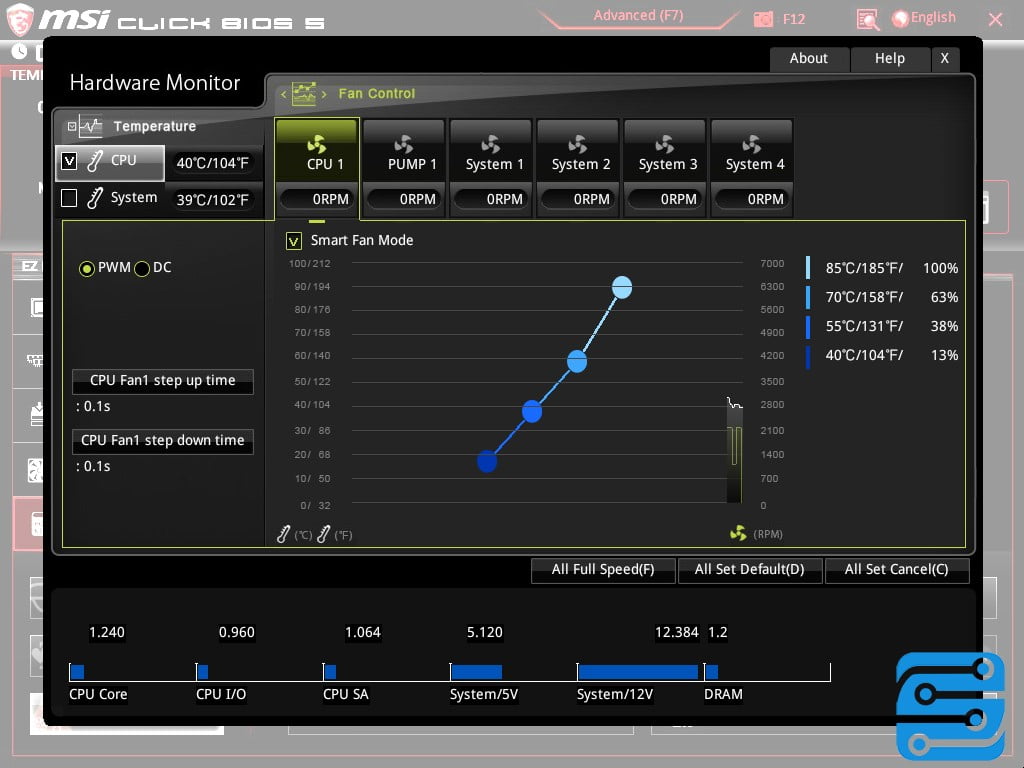Select the DC radio button
The image size is (1024, 768).
[x=142, y=268]
